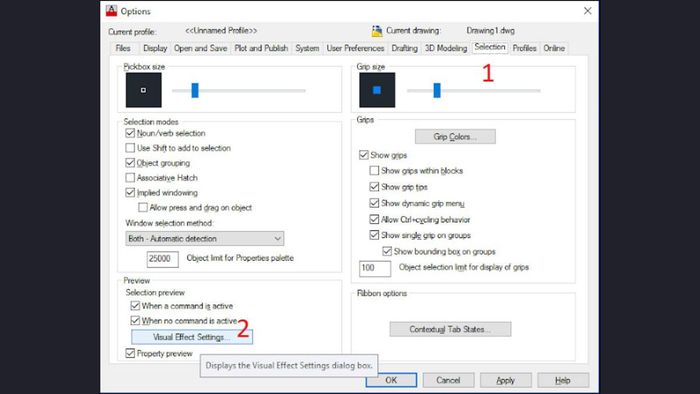Open Contextual Tab States dialog
700x394 pixels.
[450, 329]
